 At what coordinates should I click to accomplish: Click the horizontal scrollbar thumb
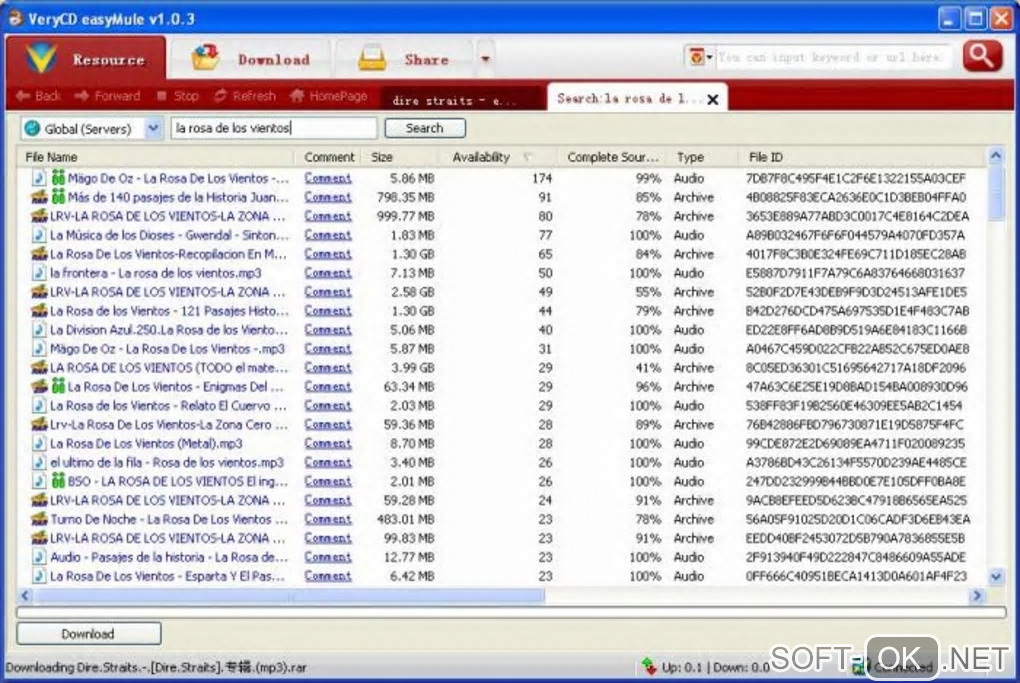click(x=289, y=595)
